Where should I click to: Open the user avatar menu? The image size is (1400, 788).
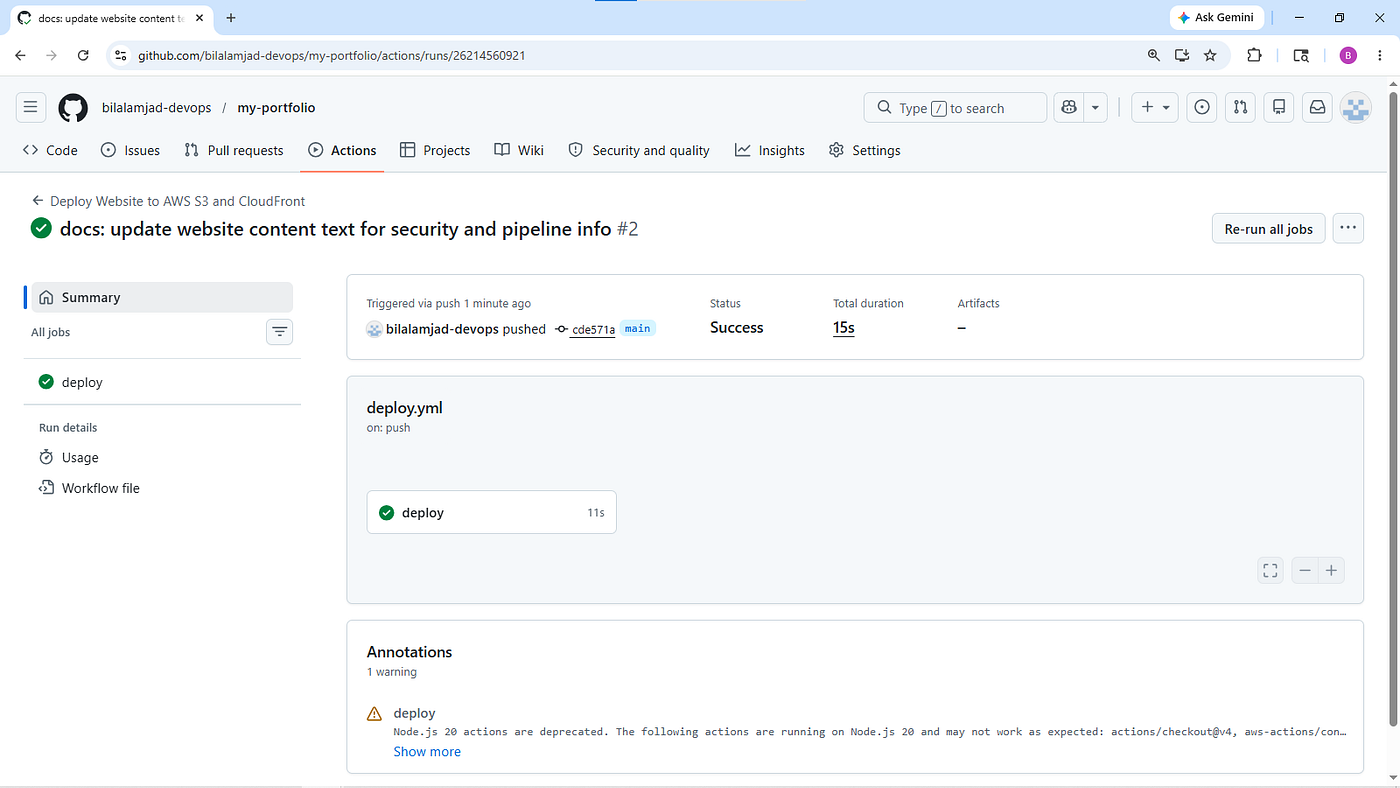(1355, 108)
